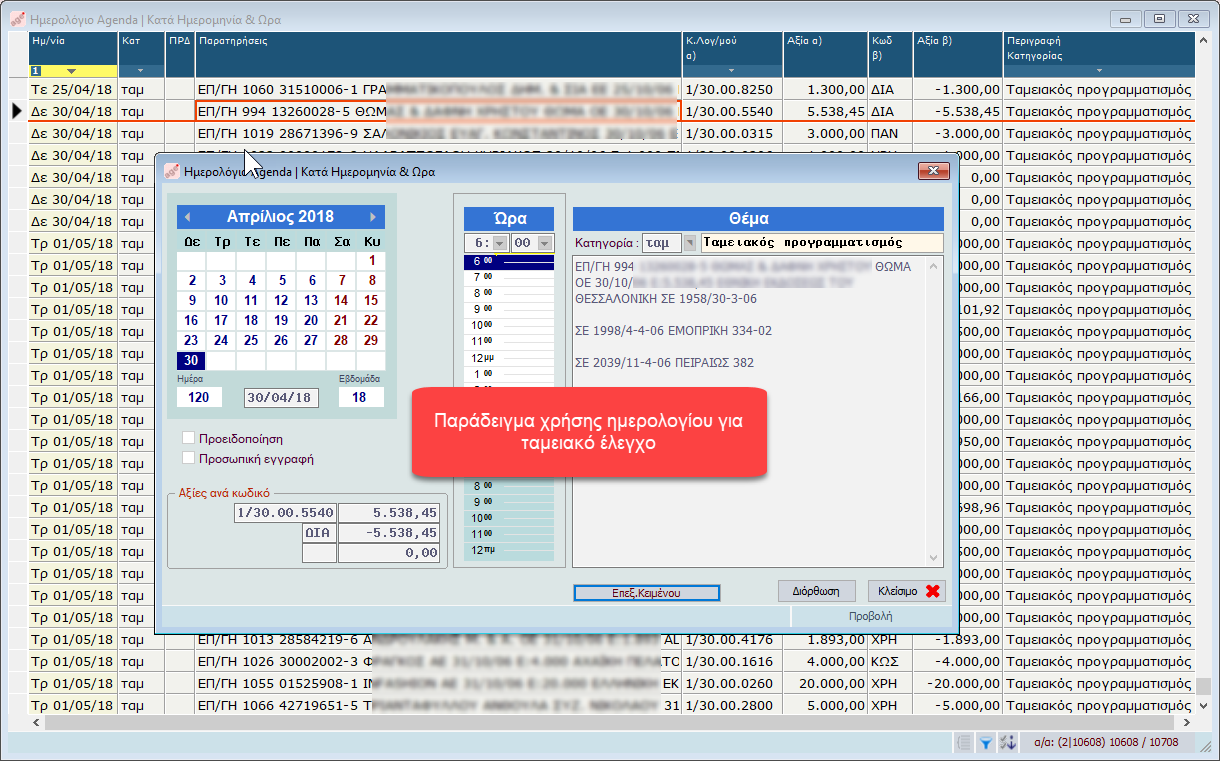Click the Ημέρα field showing 120
The height and width of the screenshot is (761, 1220).
[x=199, y=398]
